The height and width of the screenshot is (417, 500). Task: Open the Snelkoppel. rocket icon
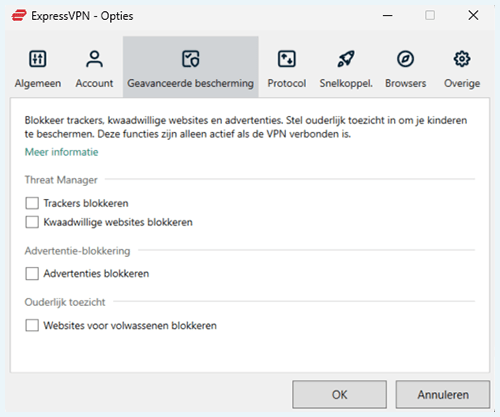tap(346, 59)
